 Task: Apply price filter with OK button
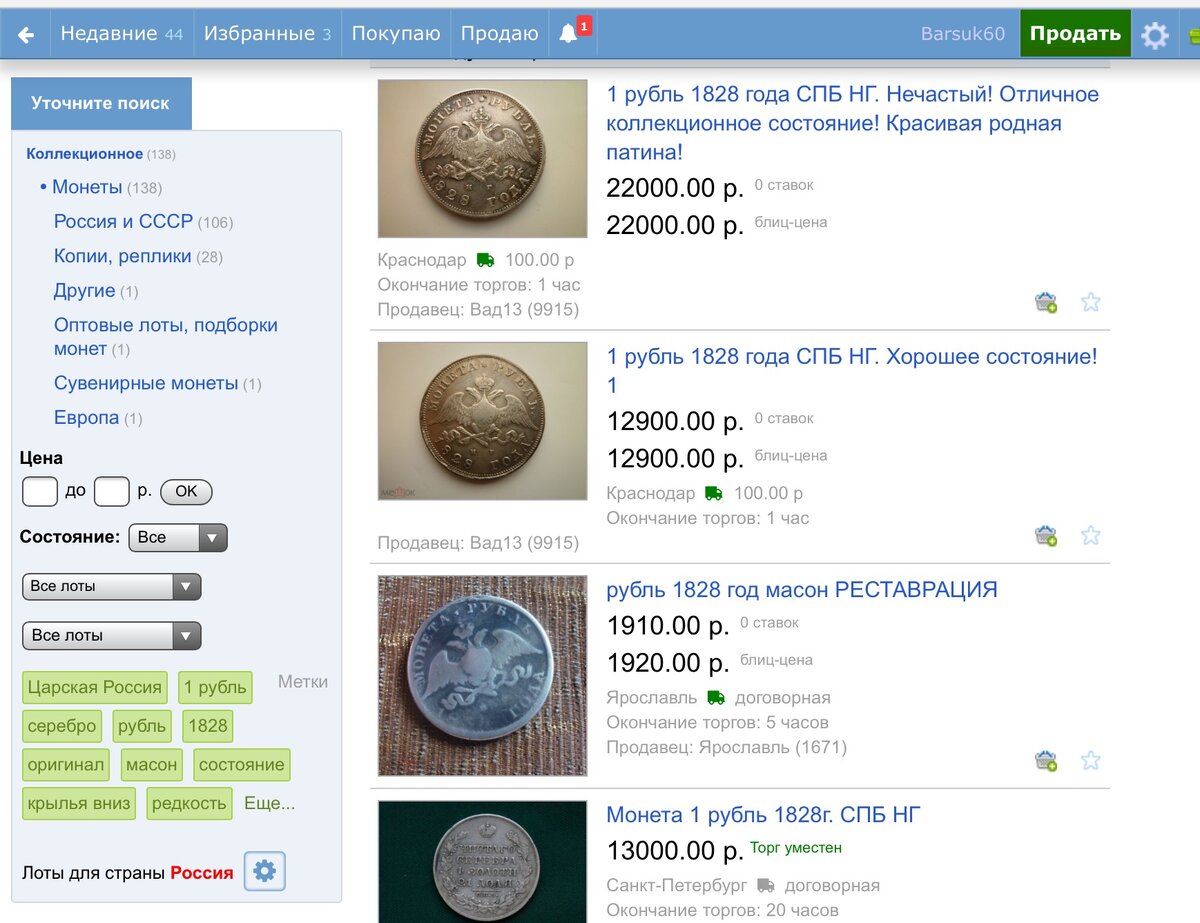[x=186, y=491]
